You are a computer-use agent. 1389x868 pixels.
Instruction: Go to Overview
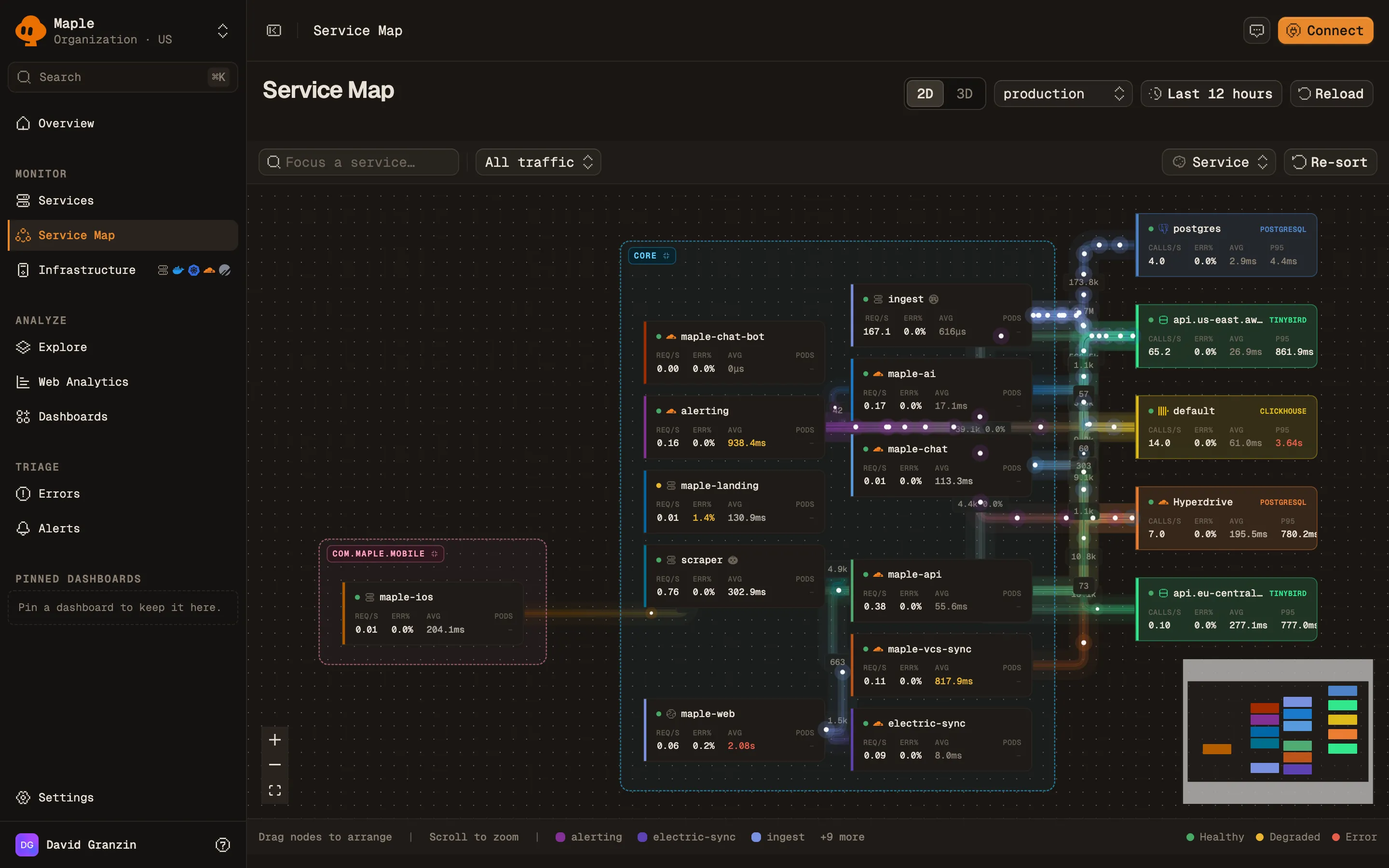(x=123, y=123)
